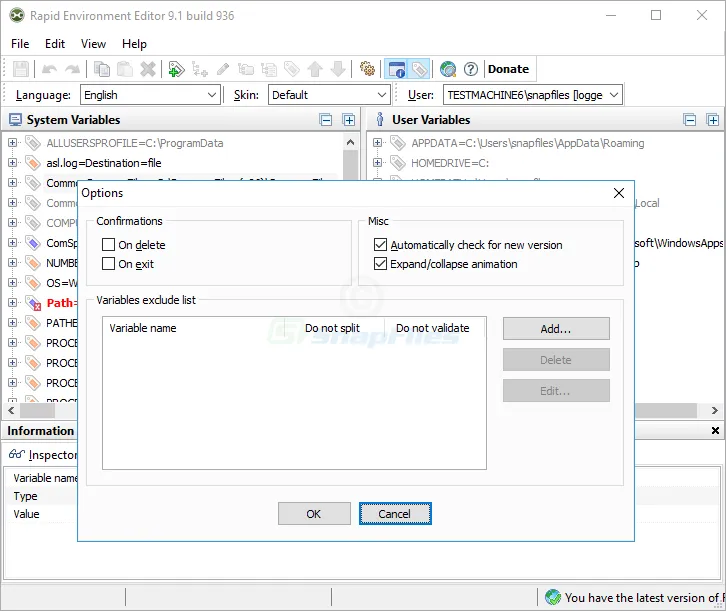Open the File menu
The height and width of the screenshot is (611, 726).
[20, 44]
